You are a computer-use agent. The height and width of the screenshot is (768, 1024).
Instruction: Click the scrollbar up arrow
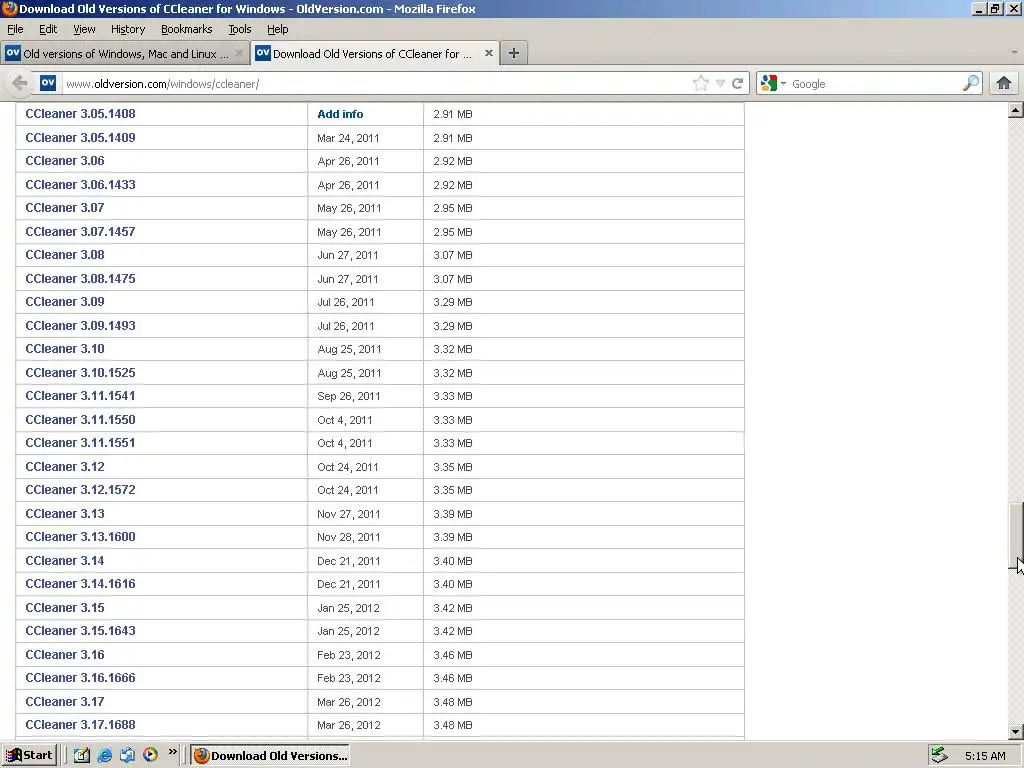tap(1016, 110)
